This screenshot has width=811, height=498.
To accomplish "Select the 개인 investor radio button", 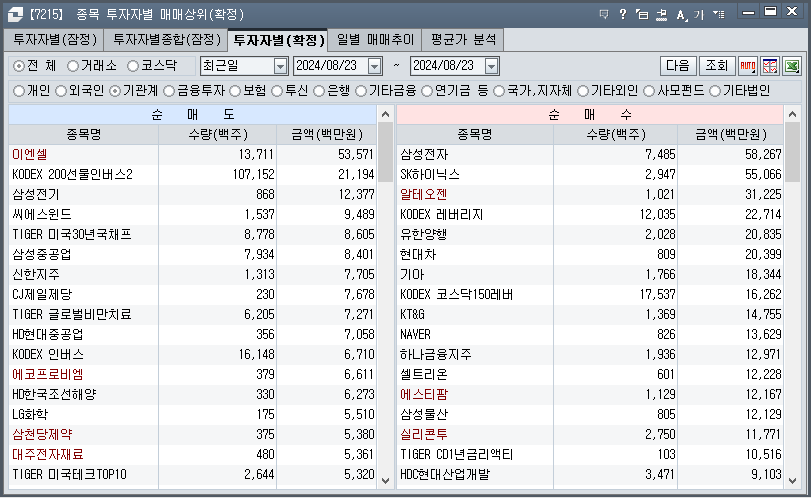I will coord(19,91).
